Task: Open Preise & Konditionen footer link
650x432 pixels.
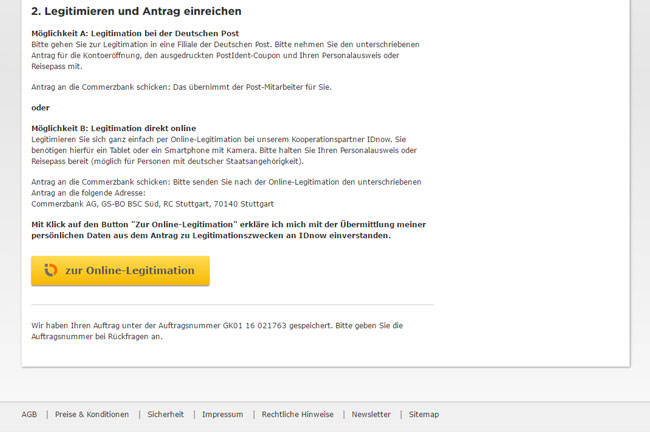Action: [x=92, y=414]
